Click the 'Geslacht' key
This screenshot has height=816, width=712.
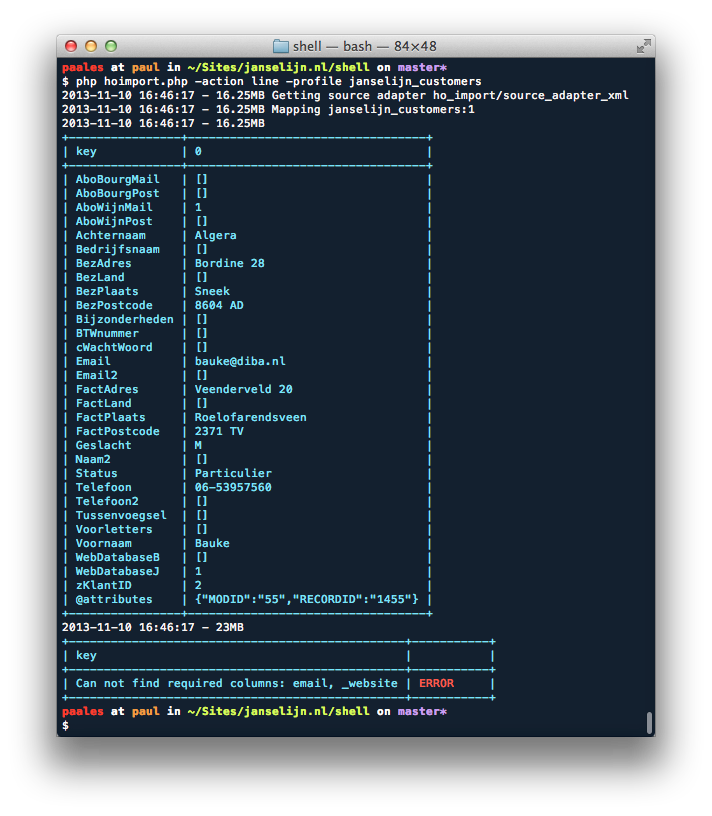click(x=104, y=445)
